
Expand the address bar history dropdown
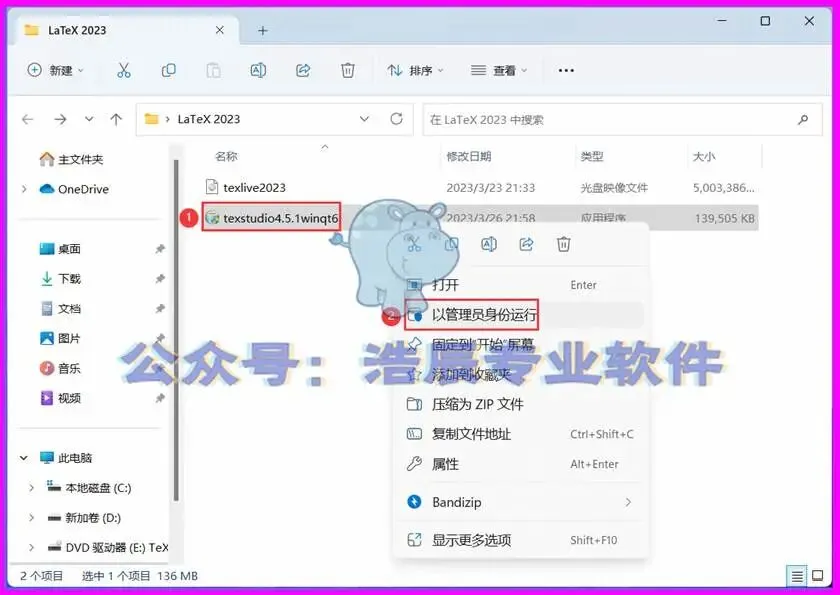pos(364,119)
